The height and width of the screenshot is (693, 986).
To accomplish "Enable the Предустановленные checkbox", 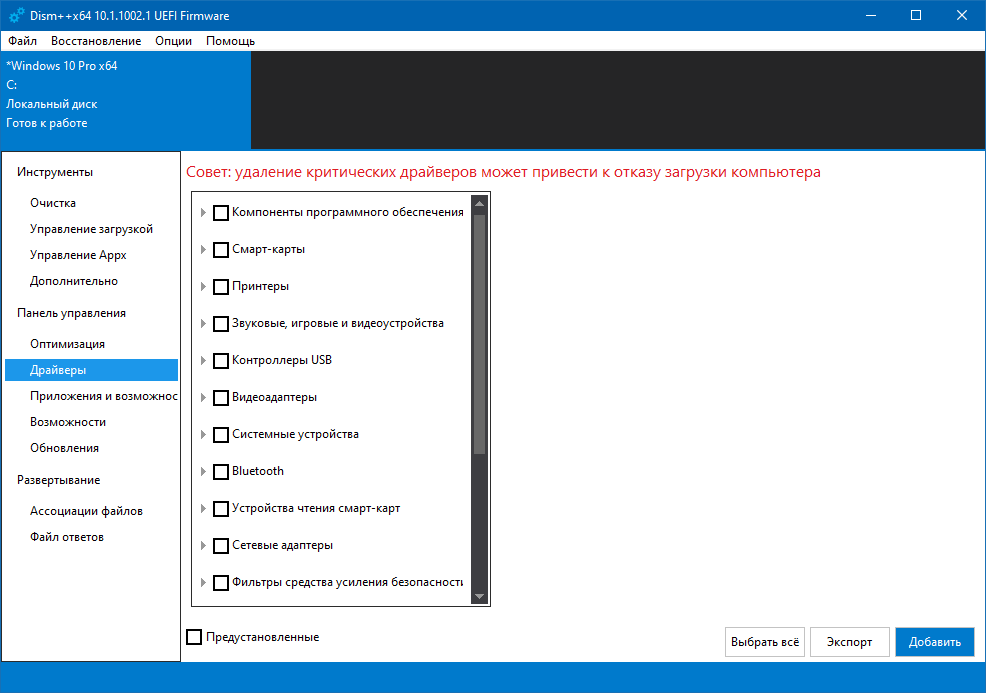I will tap(194, 637).
